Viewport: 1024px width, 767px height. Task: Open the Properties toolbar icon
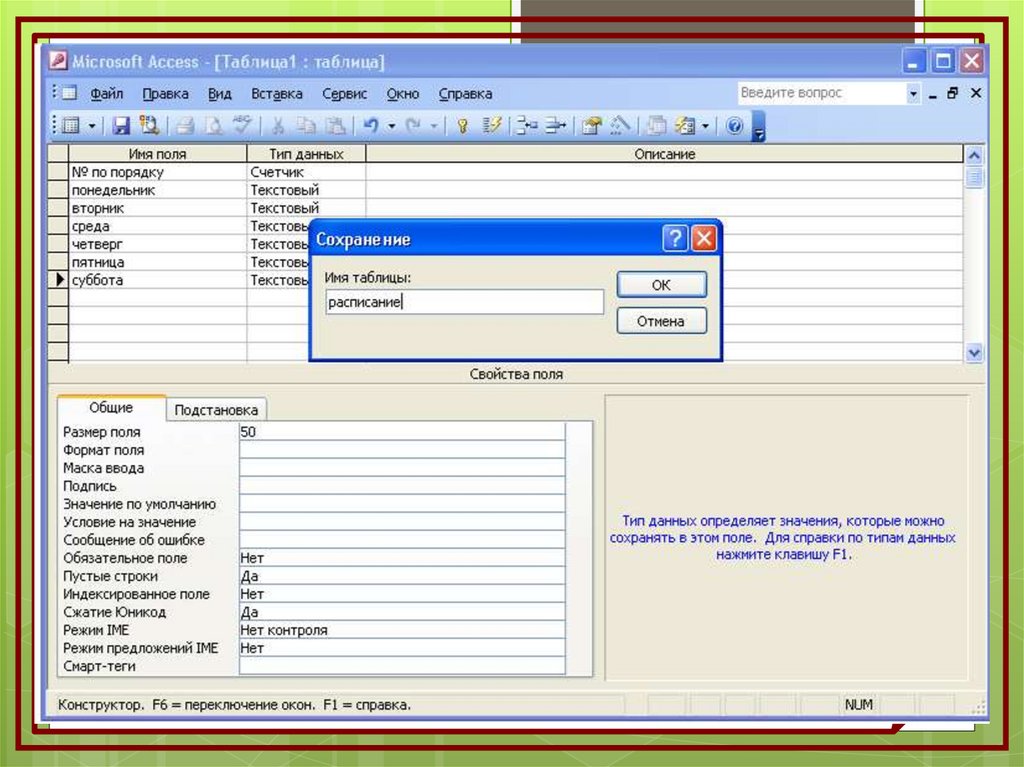591,126
